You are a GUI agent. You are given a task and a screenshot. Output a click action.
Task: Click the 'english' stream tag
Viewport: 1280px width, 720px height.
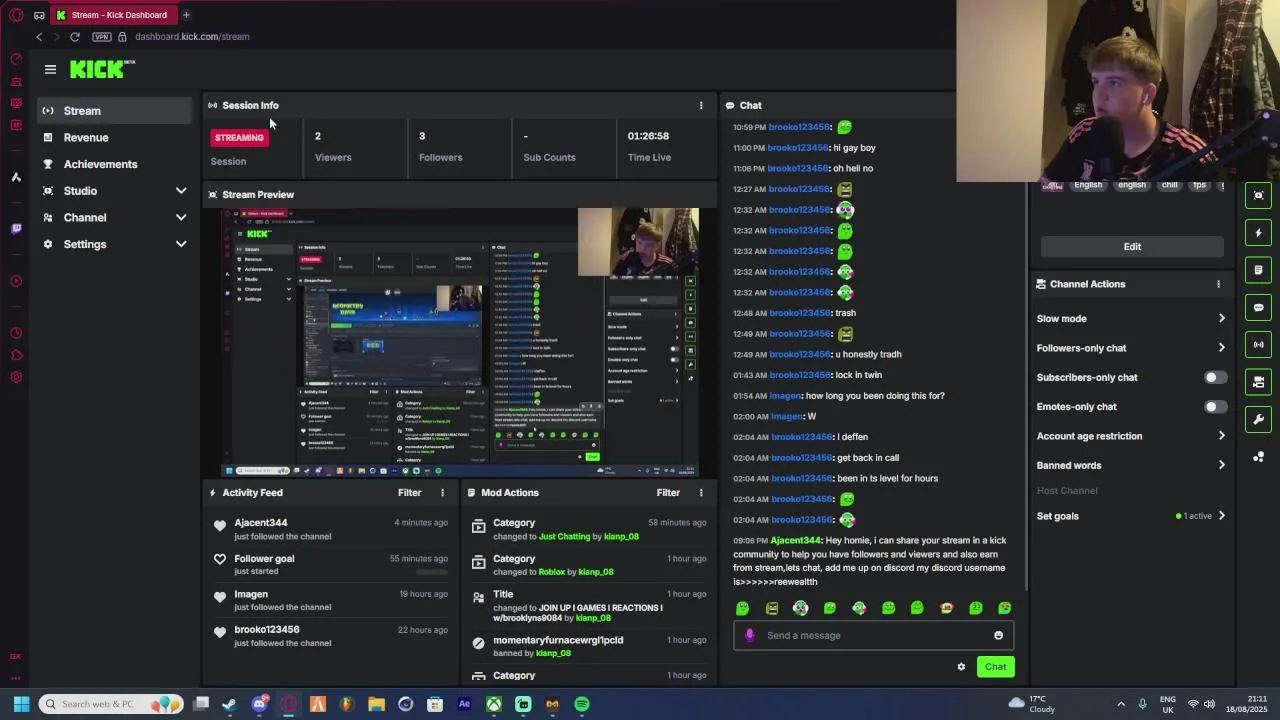point(1132,185)
